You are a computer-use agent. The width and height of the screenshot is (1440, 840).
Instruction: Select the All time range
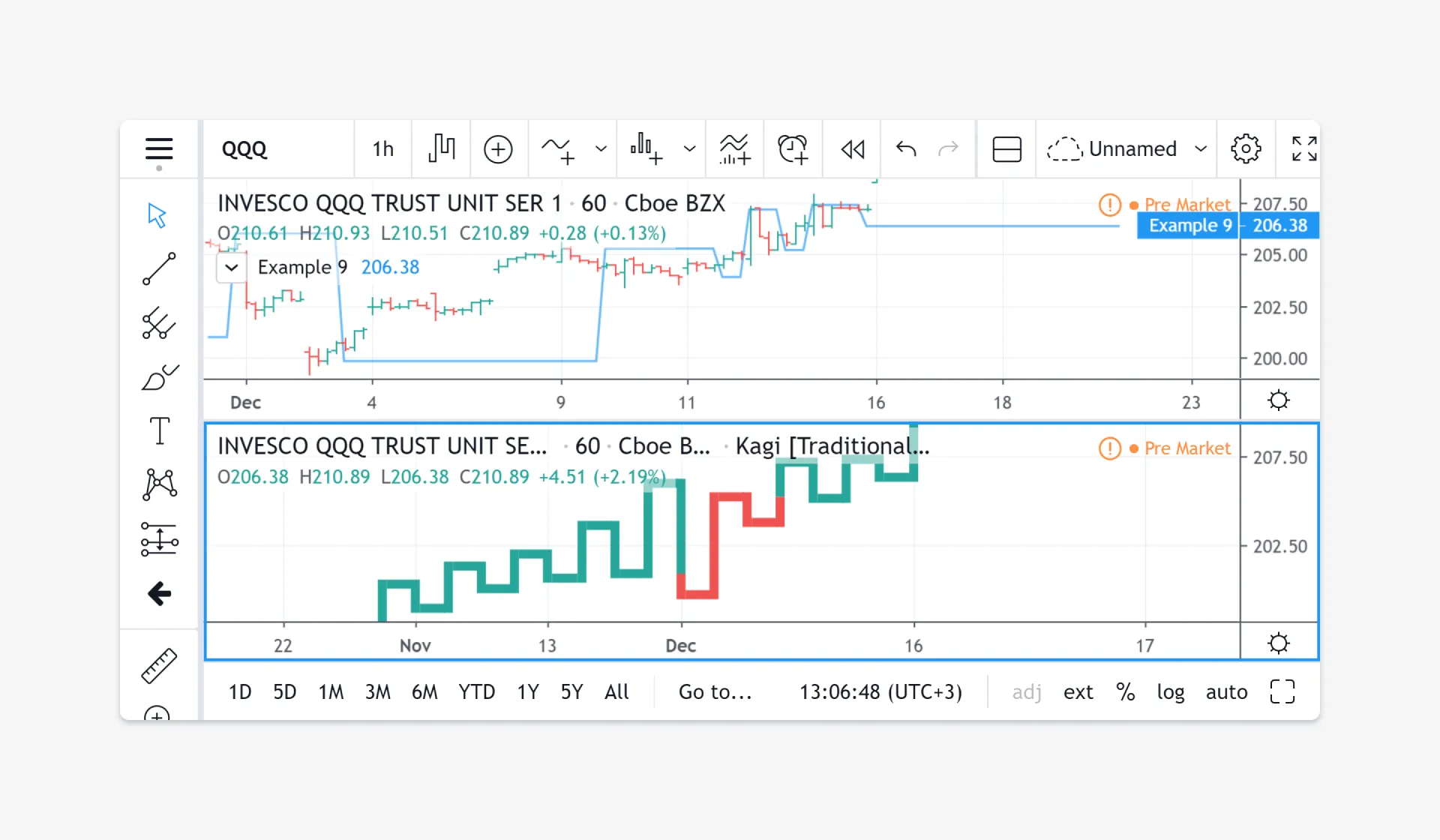point(616,691)
